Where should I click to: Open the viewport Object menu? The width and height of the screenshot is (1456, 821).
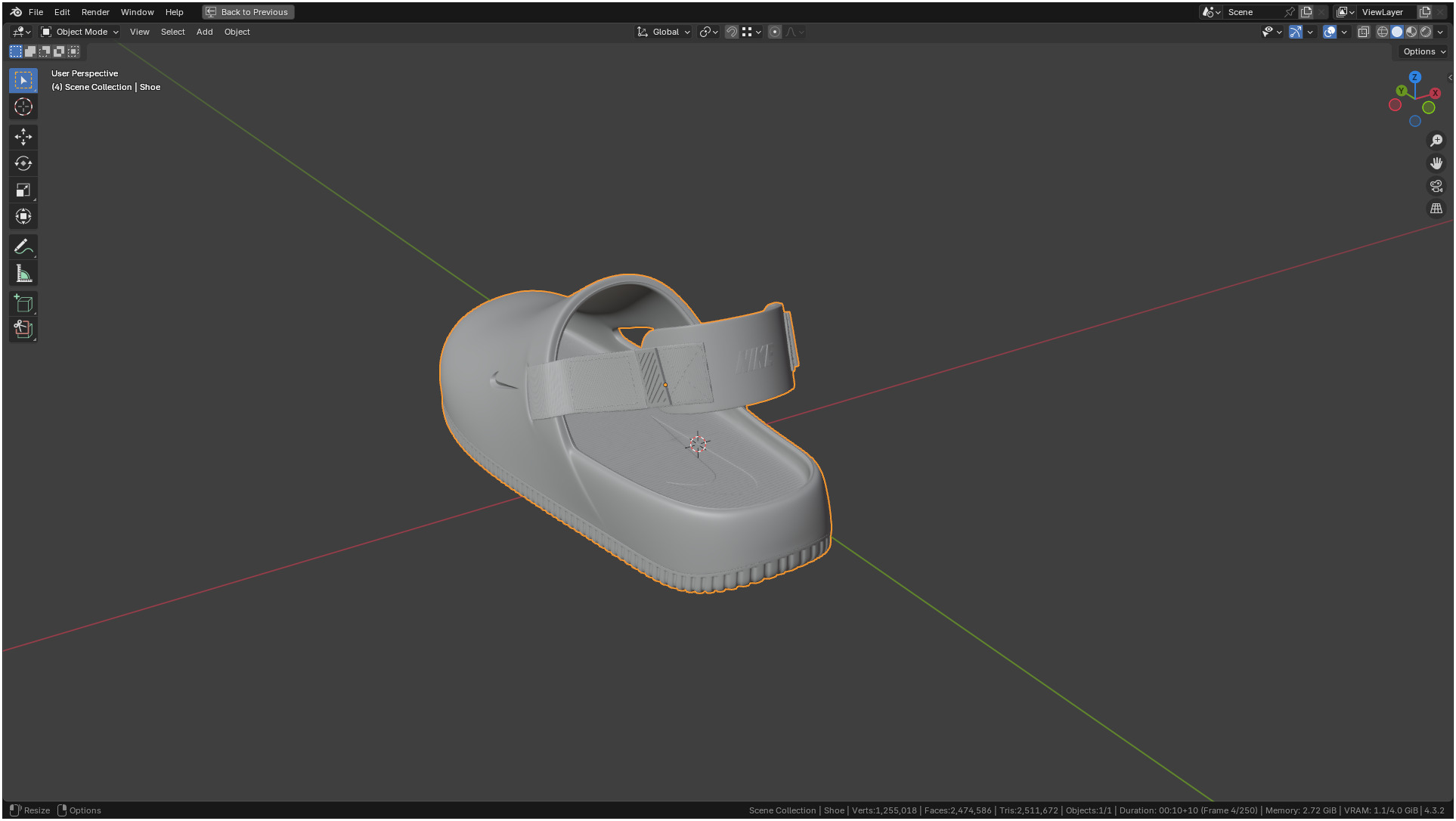[237, 32]
